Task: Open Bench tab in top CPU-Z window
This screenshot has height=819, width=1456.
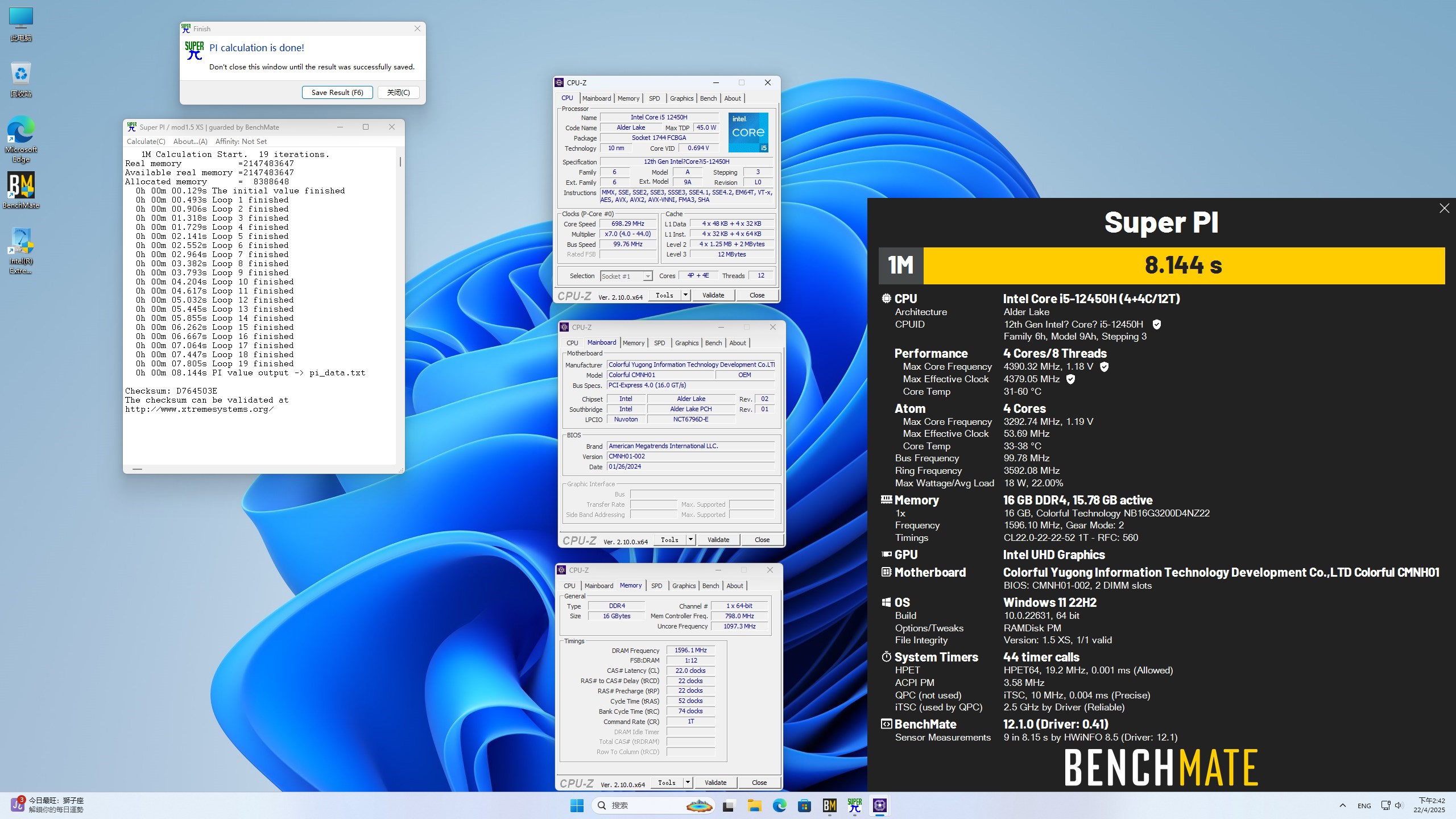Action: (x=708, y=98)
